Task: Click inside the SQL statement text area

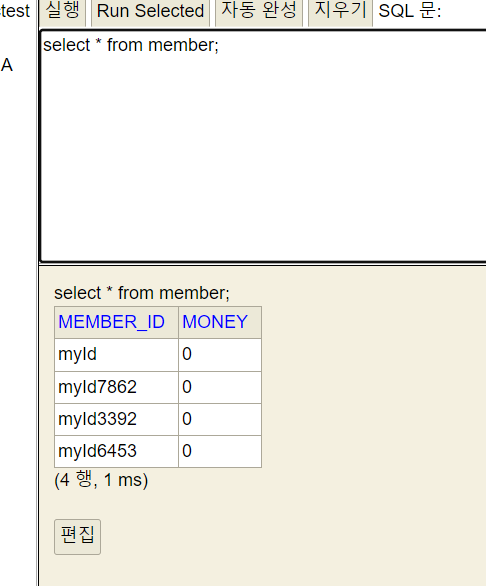Action: [x=264, y=146]
